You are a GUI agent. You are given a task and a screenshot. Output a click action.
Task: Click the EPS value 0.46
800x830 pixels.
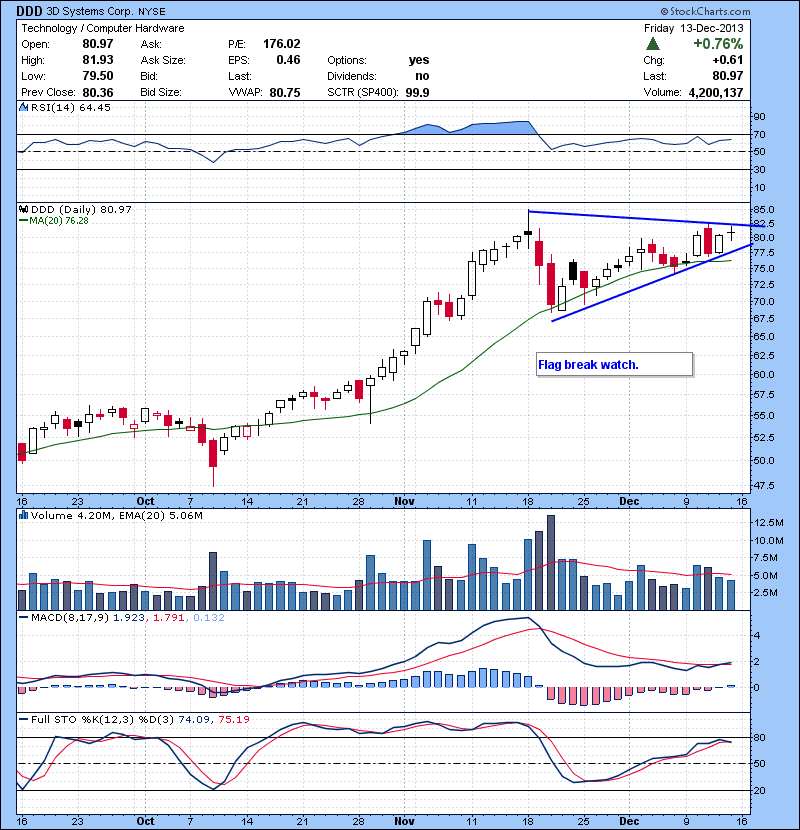coord(289,60)
